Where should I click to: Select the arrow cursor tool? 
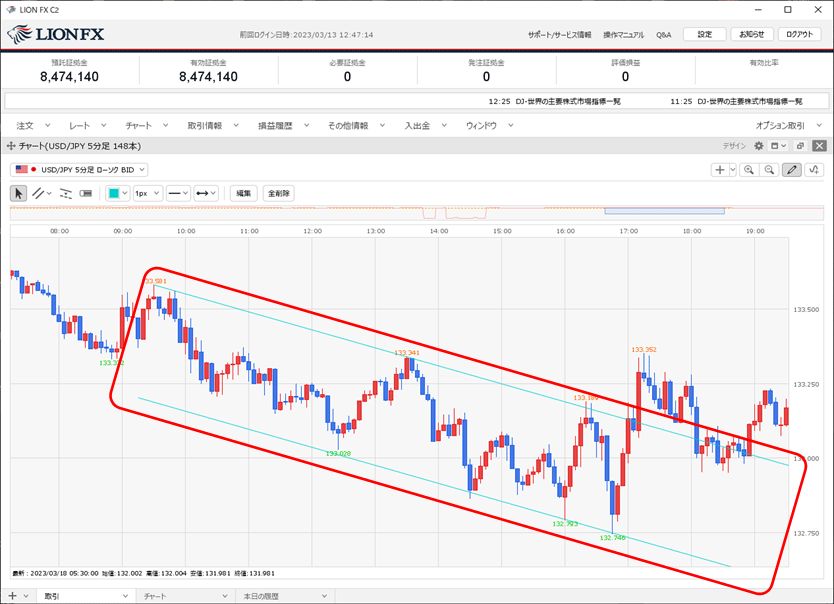19,194
